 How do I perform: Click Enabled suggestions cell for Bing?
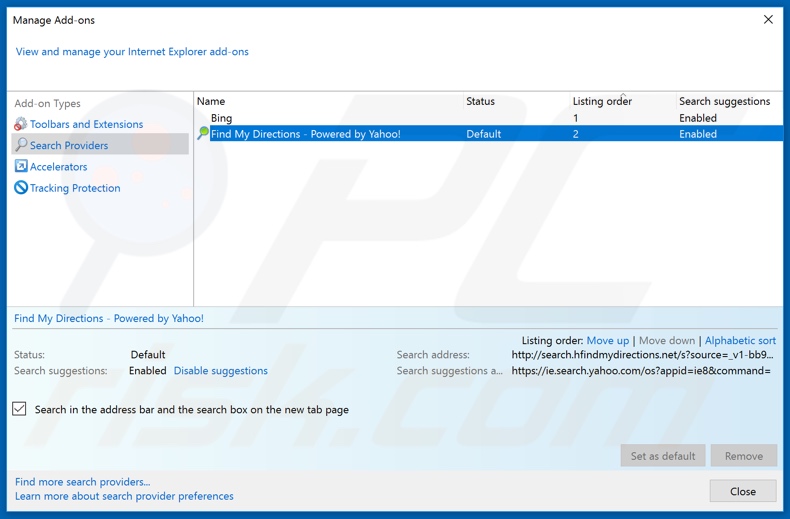[x=698, y=118]
